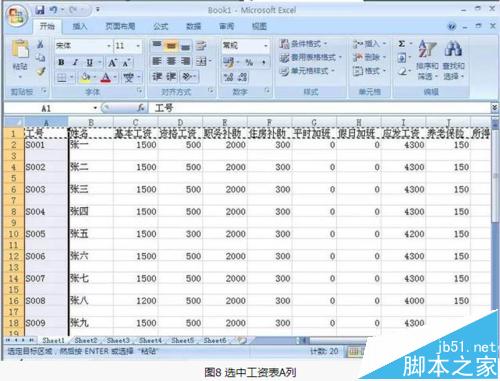Increase indent in alignment group
500x381 pixels.
[x=171, y=77]
